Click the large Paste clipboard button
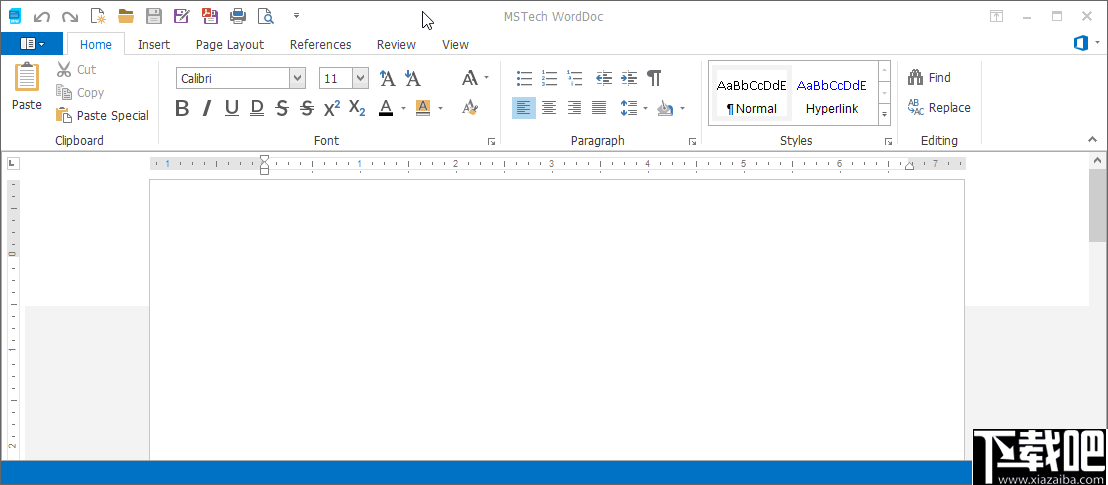Screen dimensions: 1108x485 pyautogui.click(x=27, y=86)
